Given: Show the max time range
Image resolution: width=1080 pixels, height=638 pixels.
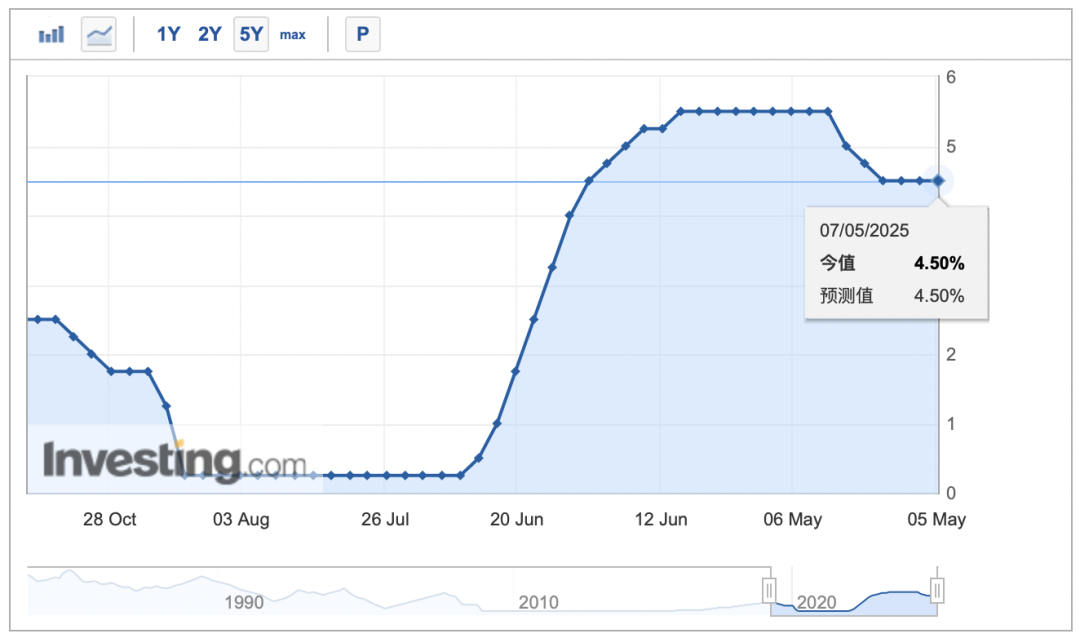Looking at the screenshot, I should click(292, 35).
